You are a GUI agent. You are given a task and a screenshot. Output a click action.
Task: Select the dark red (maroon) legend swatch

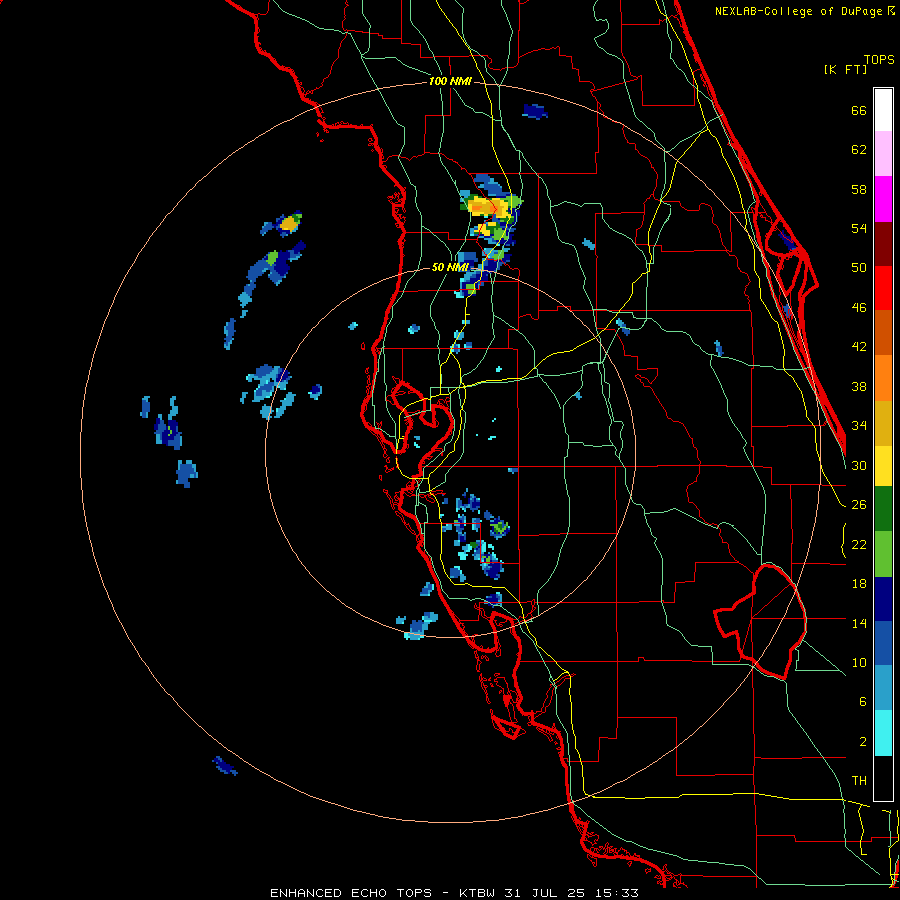coord(883,244)
